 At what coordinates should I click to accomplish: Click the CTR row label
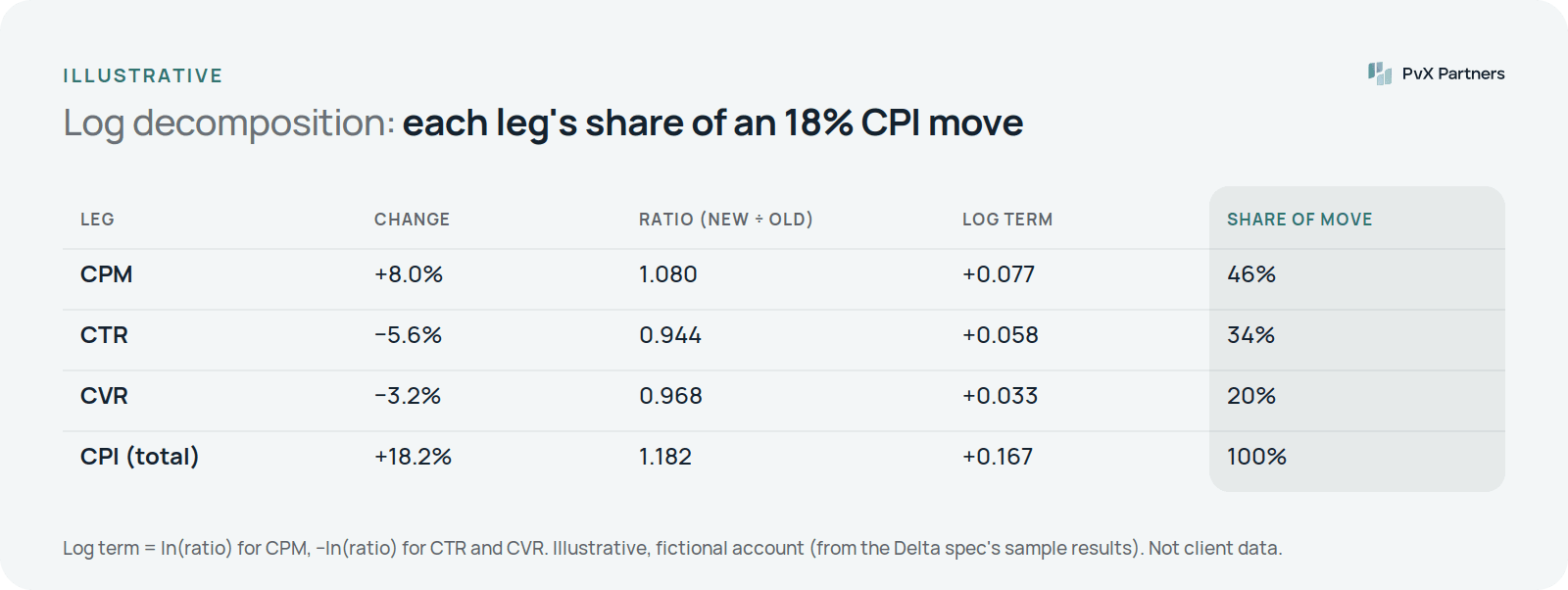pyautogui.click(x=104, y=335)
